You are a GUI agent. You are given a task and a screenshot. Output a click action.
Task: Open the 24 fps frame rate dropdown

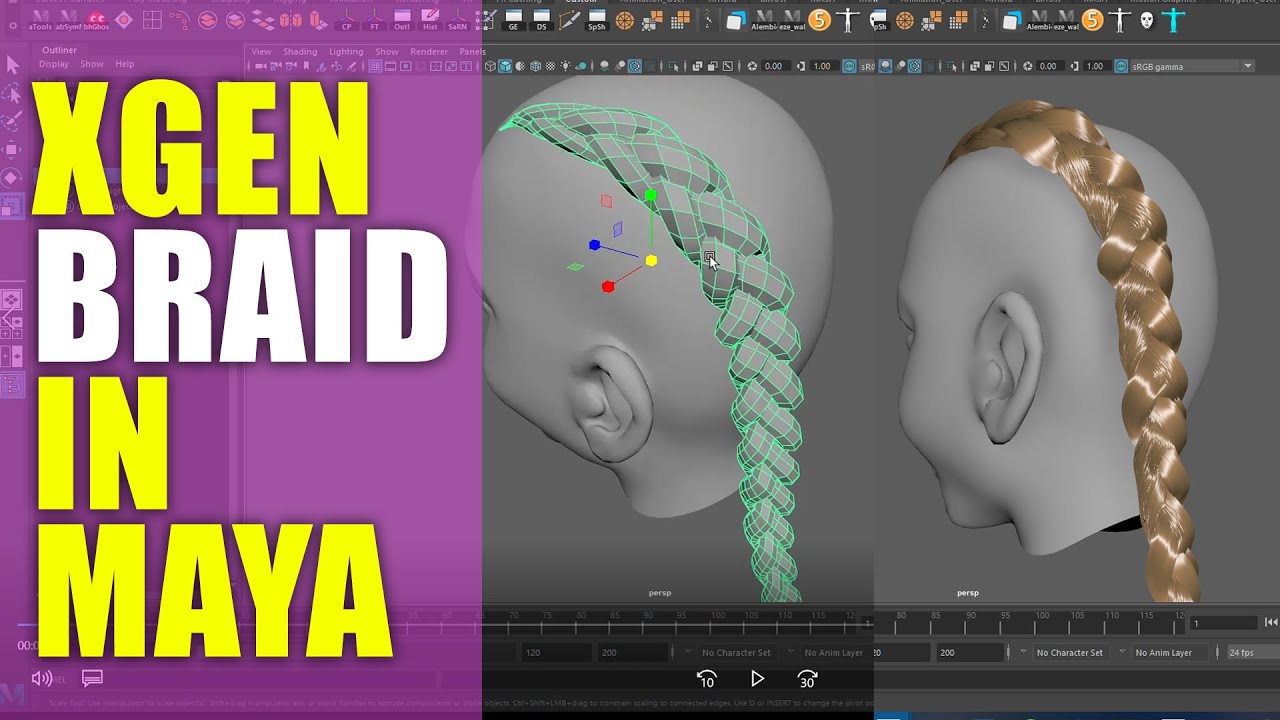coord(1253,652)
